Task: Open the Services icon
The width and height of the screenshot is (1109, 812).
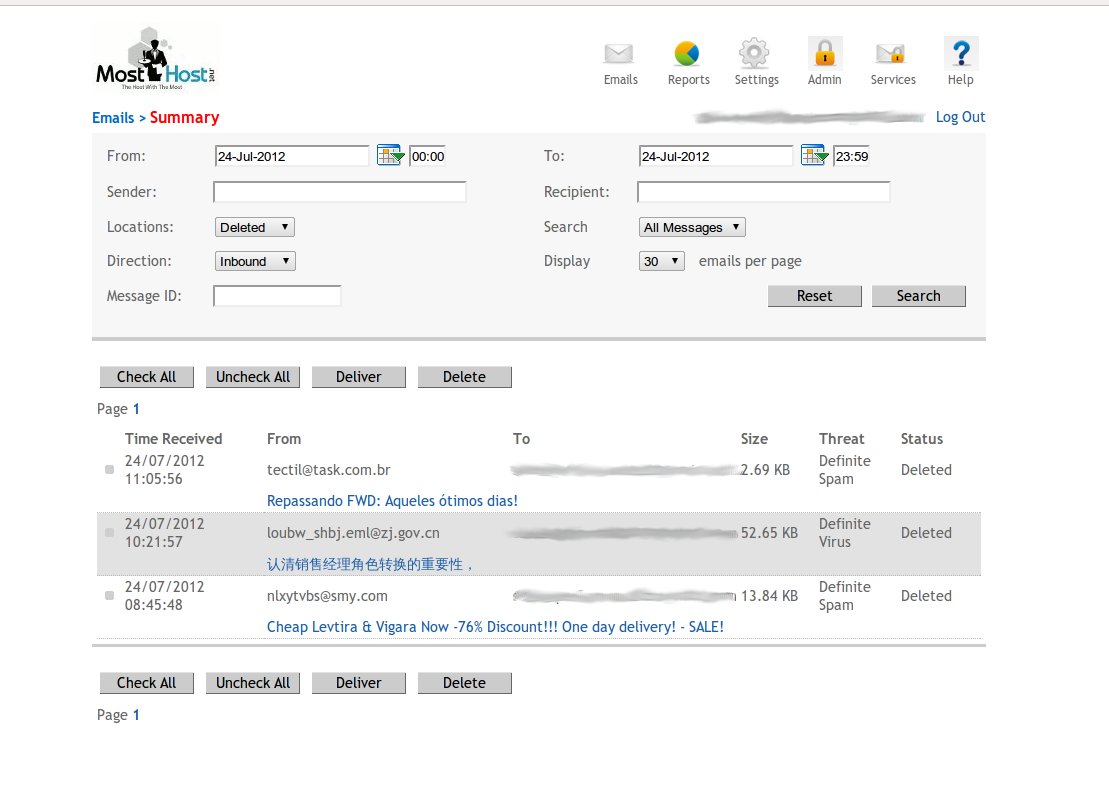Action: [x=892, y=54]
